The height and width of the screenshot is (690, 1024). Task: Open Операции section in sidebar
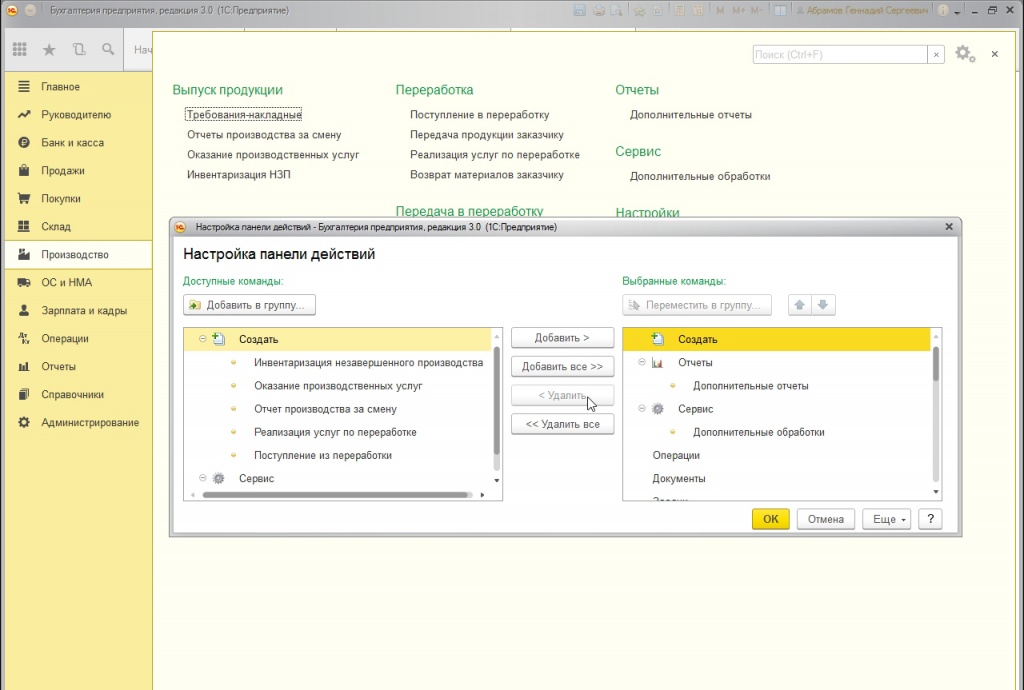point(78,339)
